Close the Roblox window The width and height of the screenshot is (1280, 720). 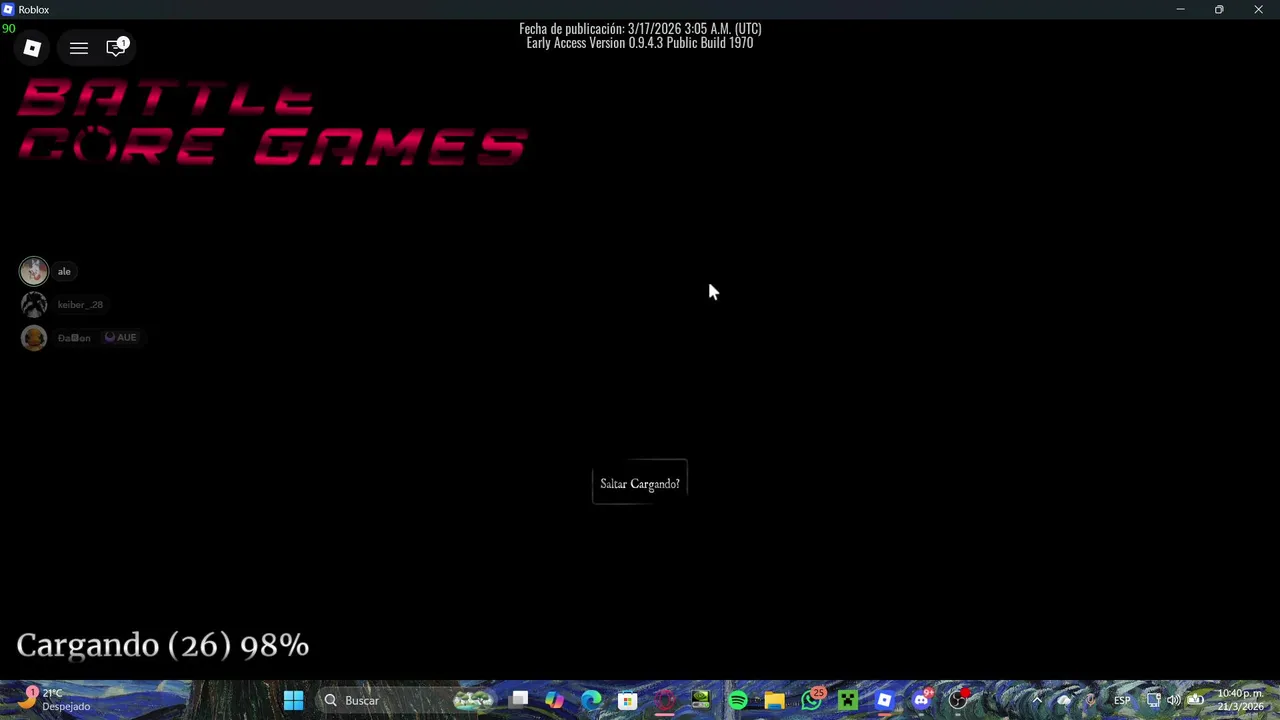coord(1258,9)
